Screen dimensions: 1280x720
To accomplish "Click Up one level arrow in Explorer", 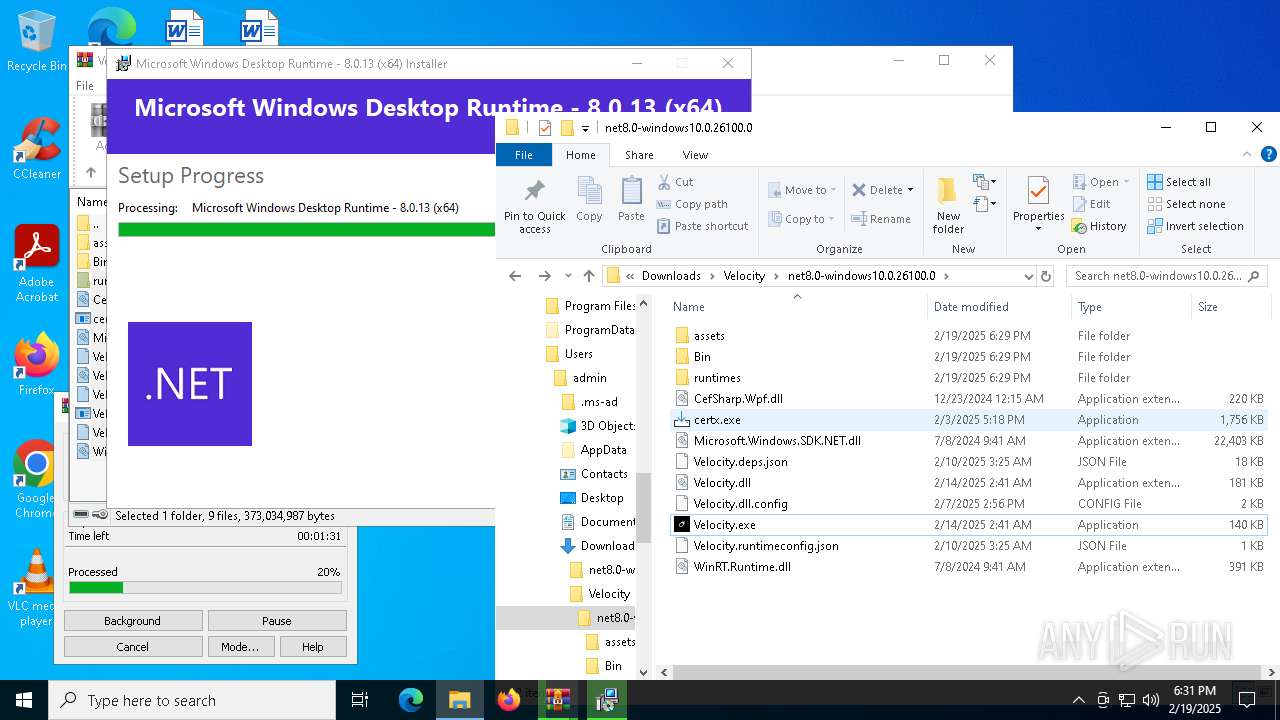I will 589,276.
